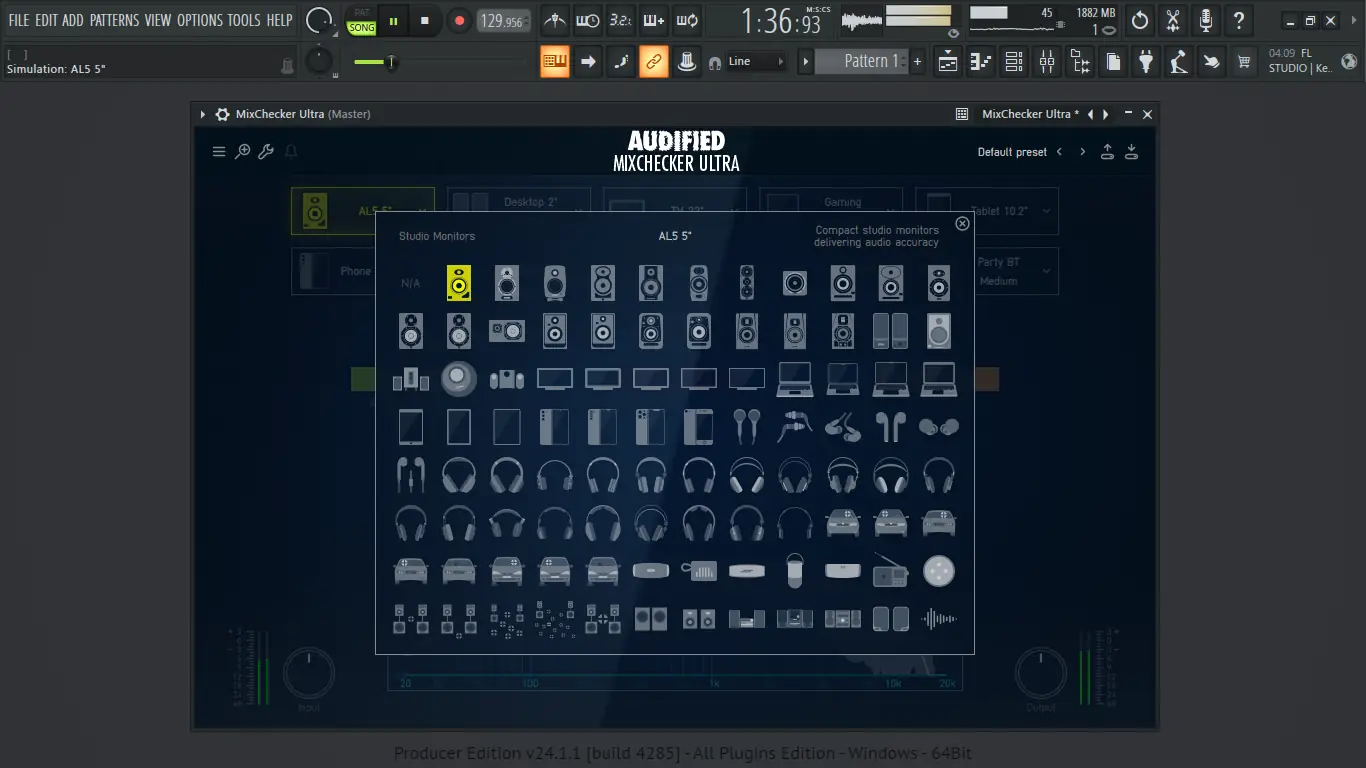Image resolution: width=1366 pixels, height=768 pixels.
Task: Open the FL Studio mixer view
Action: pos(1047,62)
